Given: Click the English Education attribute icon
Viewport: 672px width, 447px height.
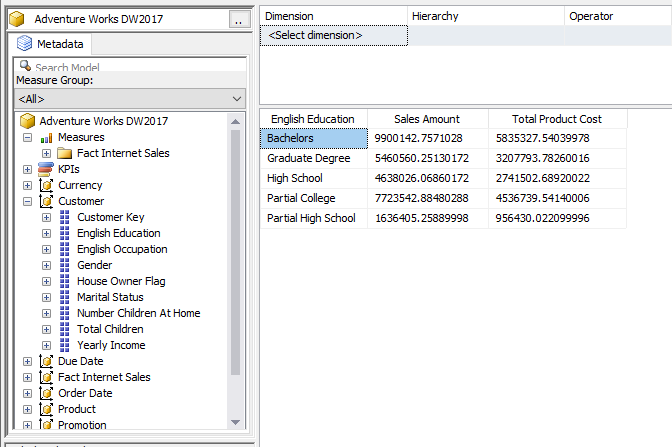Looking at the screenshot, I should (64, 233).
